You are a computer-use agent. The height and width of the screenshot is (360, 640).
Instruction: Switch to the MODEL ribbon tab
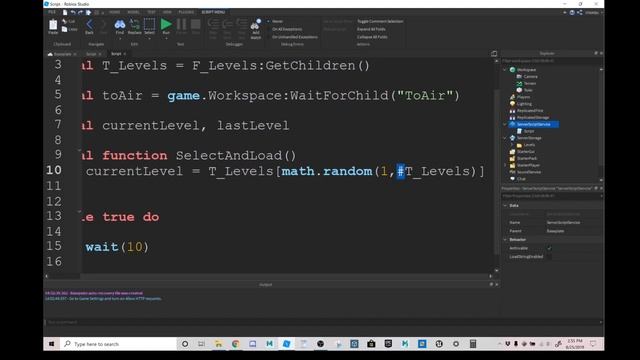pyautogui.click(x=133, y=12)
